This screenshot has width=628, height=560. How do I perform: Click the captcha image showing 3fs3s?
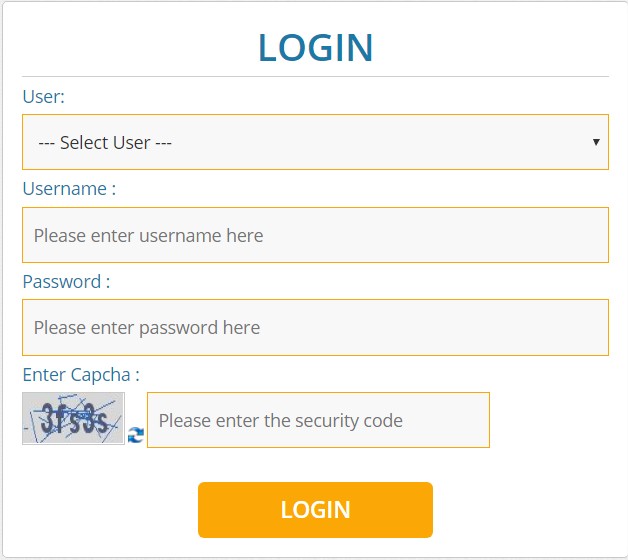[73, 418]
